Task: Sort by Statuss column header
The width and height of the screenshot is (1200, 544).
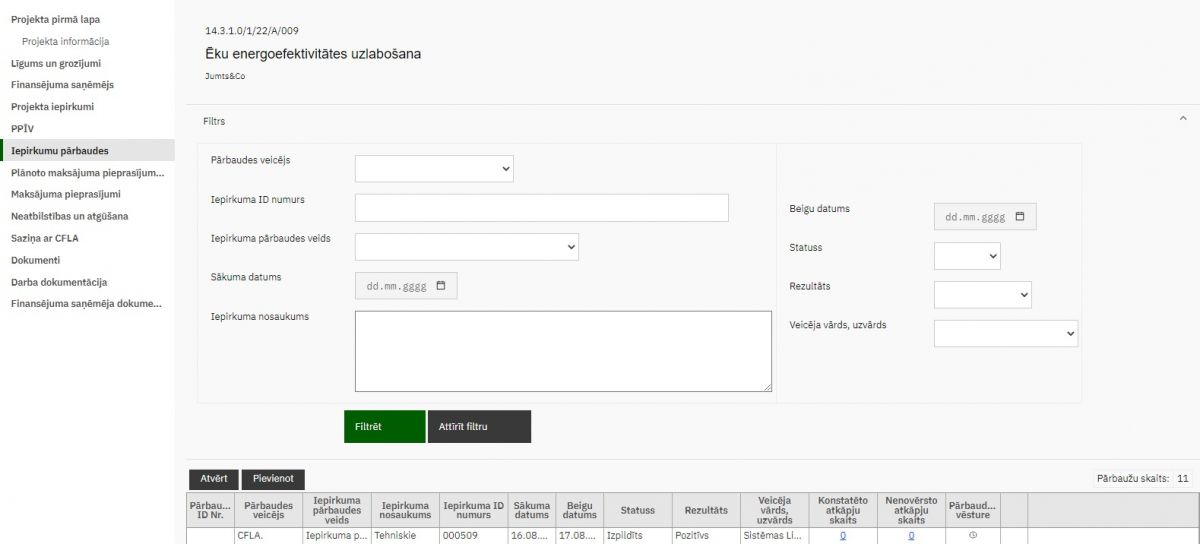Action: [x=637, y=510]
